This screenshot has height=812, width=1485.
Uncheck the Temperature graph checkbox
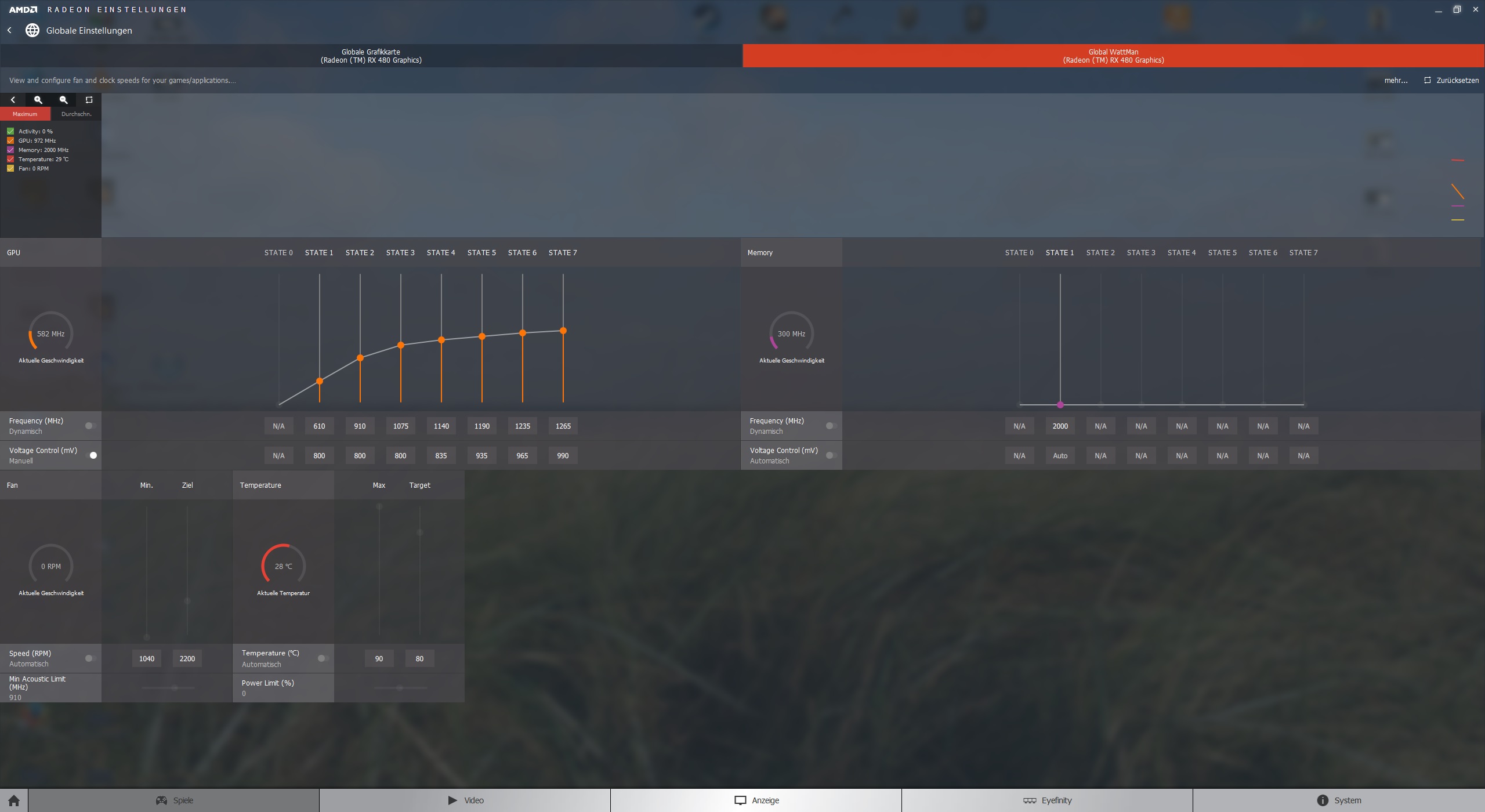(x=10, y=159)
